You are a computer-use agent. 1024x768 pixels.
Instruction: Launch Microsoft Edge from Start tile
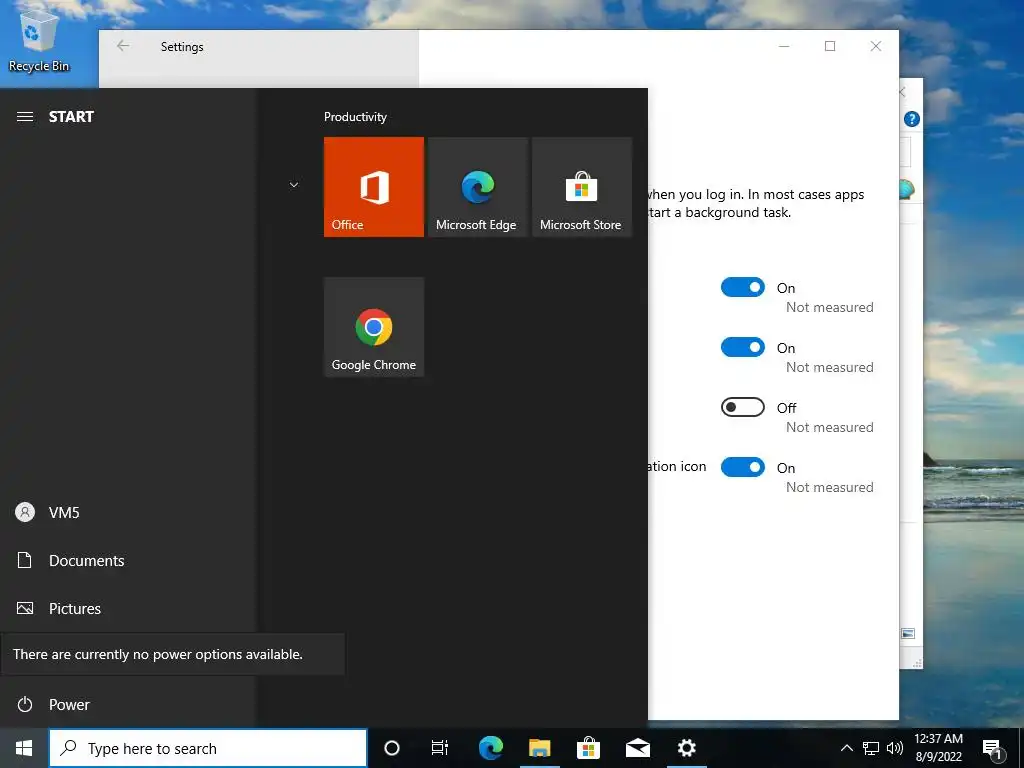477,187
